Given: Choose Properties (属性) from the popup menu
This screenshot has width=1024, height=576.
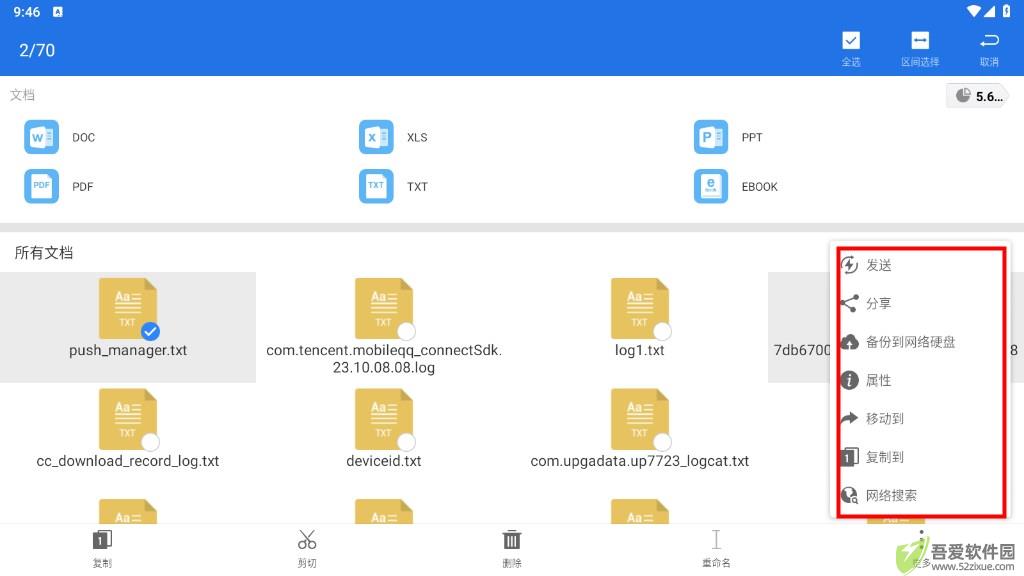Looking at the screenshot, I should pyautogui.click(x=921, y=380).
